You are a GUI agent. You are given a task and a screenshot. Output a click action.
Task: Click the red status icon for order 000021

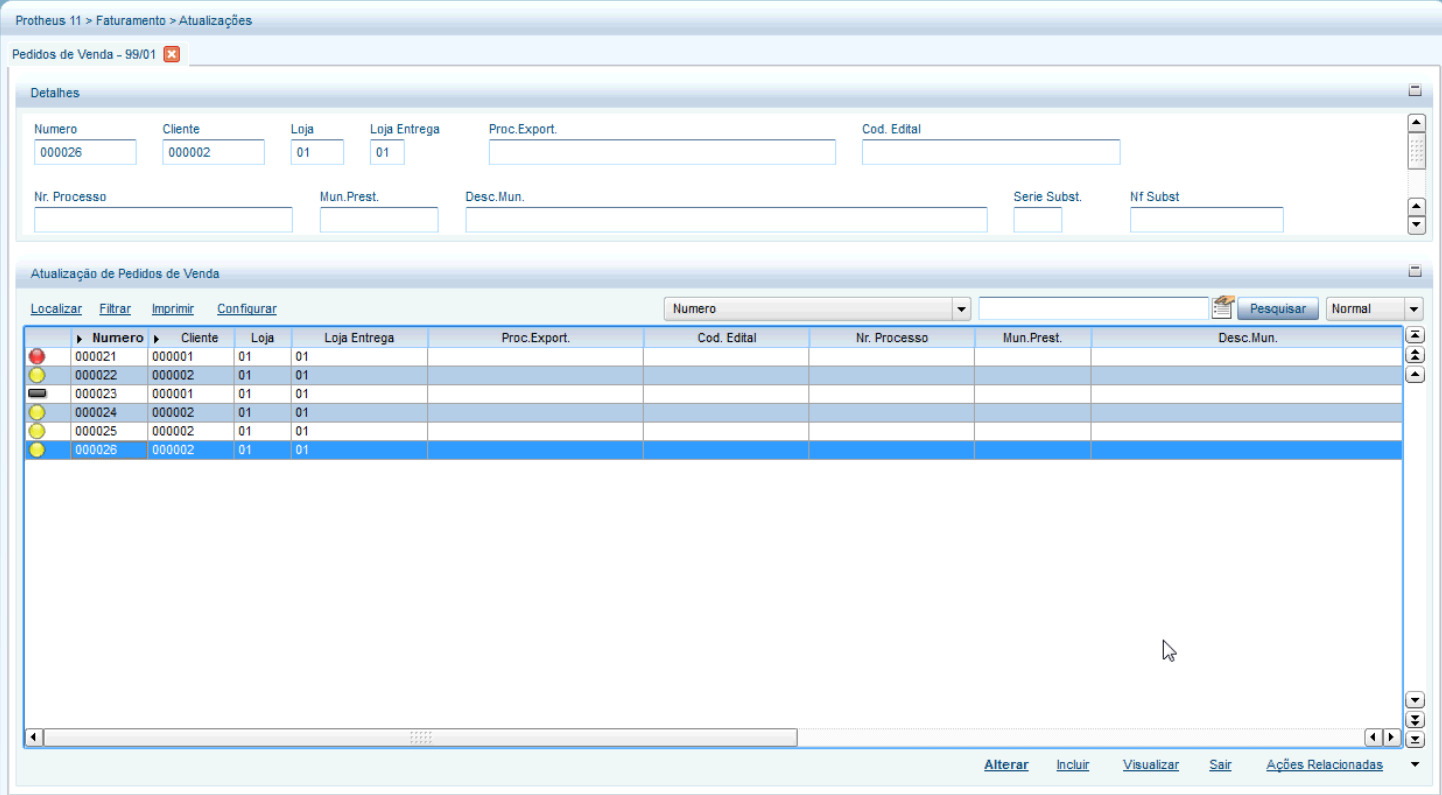pos(37,356)
